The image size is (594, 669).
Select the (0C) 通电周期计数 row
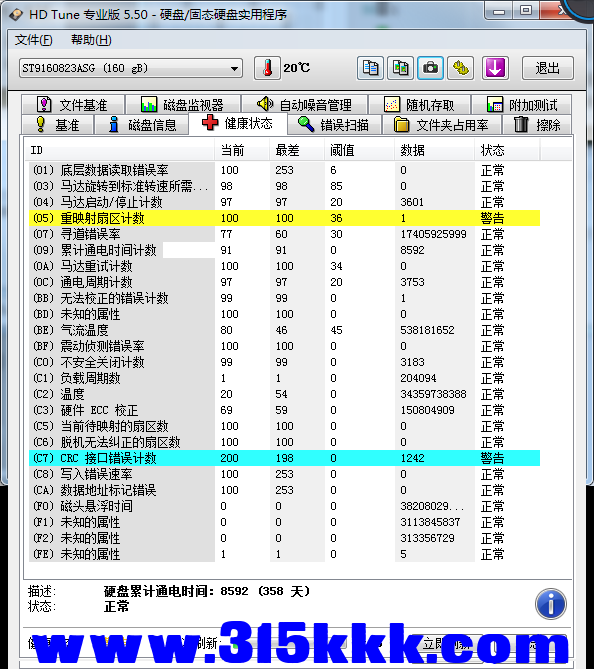(x=284, y=282)
